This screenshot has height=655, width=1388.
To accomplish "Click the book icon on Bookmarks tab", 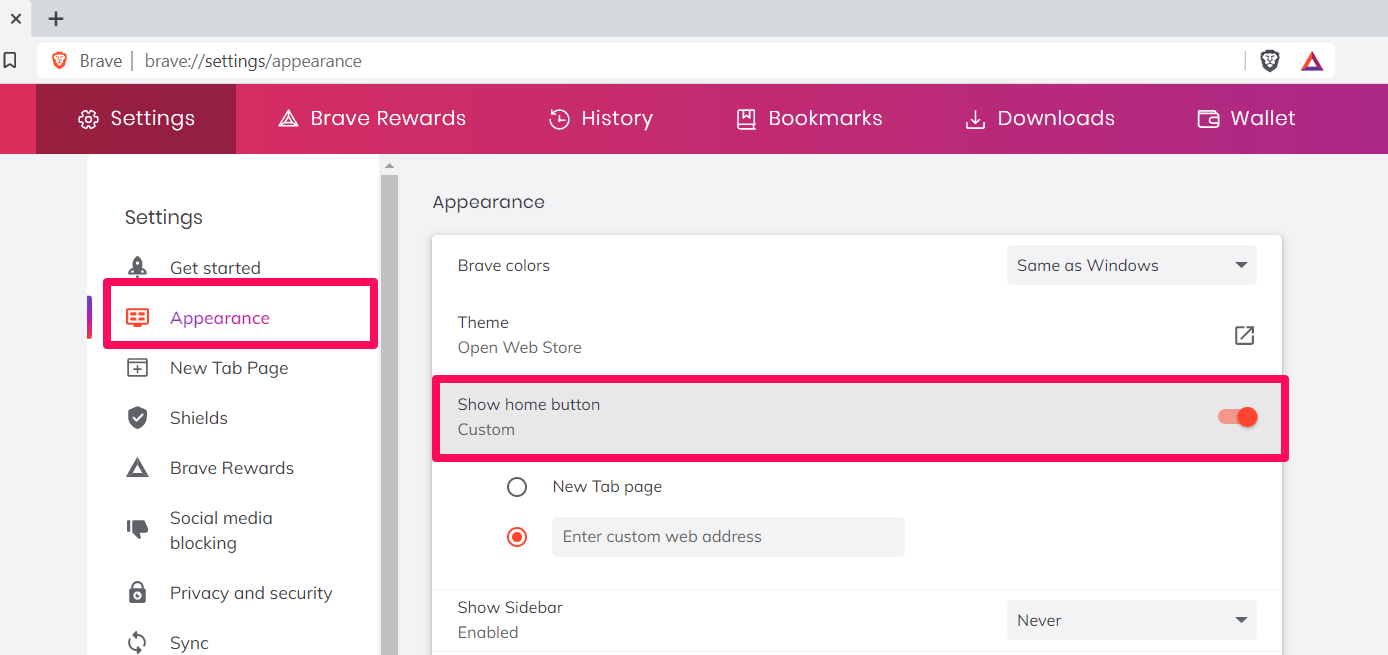I will click(x=746, y=119).
